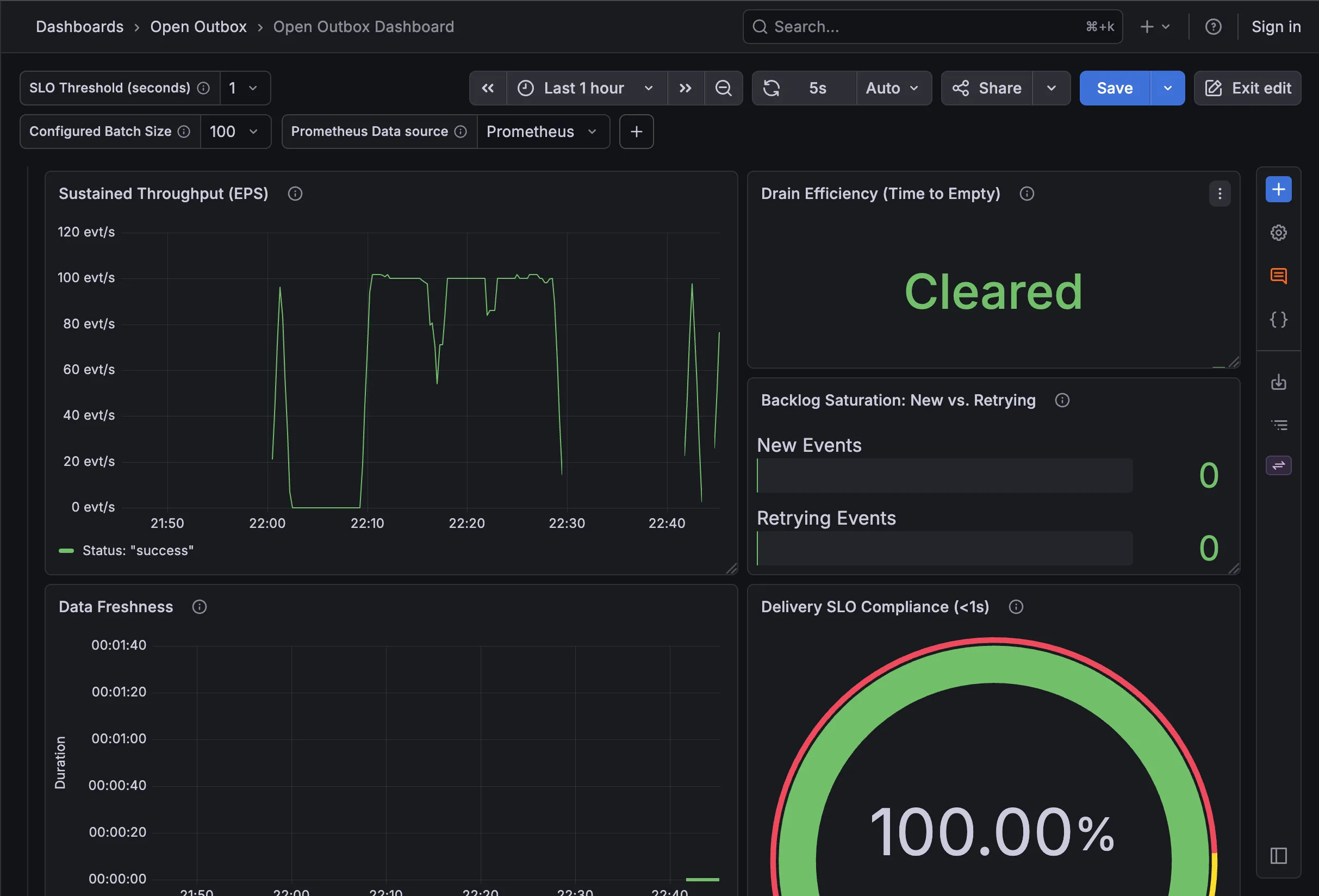The width and height of the screenshot is (1319, 896).
Task: Save the dashboard
Action: pyautogui.click(x=1115, y=88)
